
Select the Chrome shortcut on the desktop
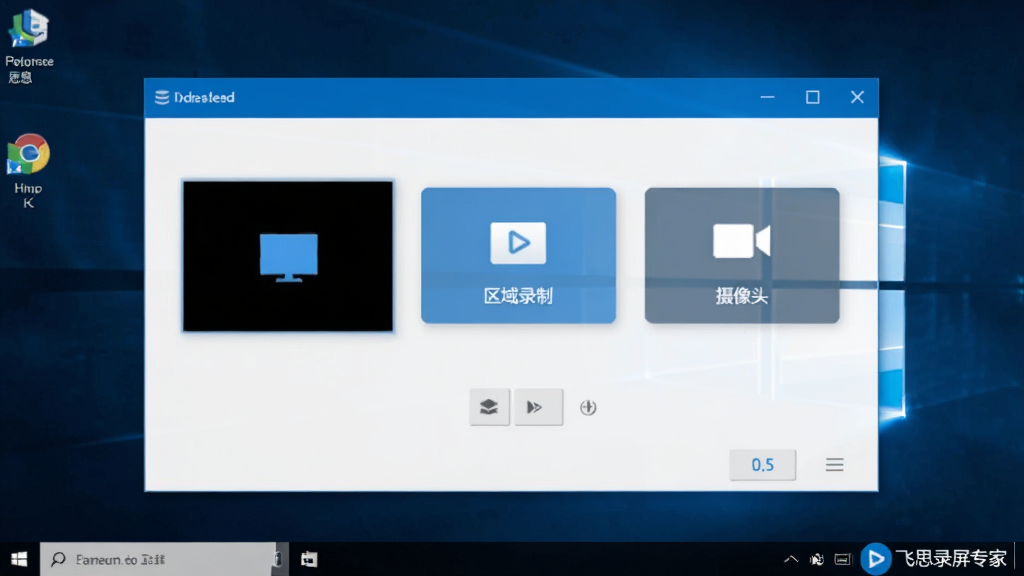click(28, 154)
